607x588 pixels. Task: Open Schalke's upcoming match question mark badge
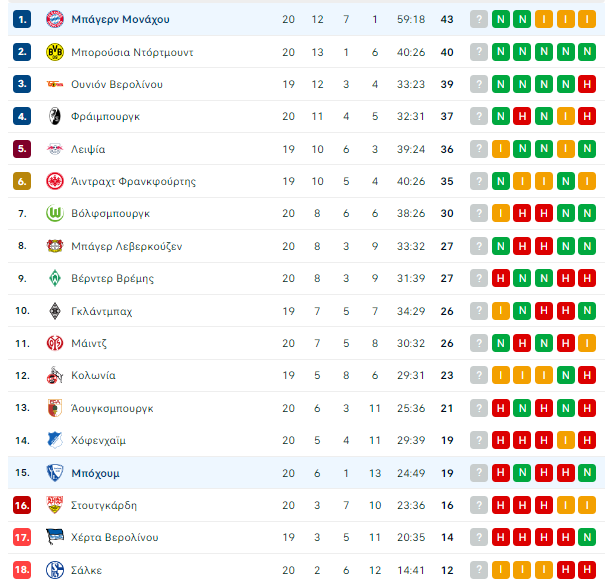(479, 570)
